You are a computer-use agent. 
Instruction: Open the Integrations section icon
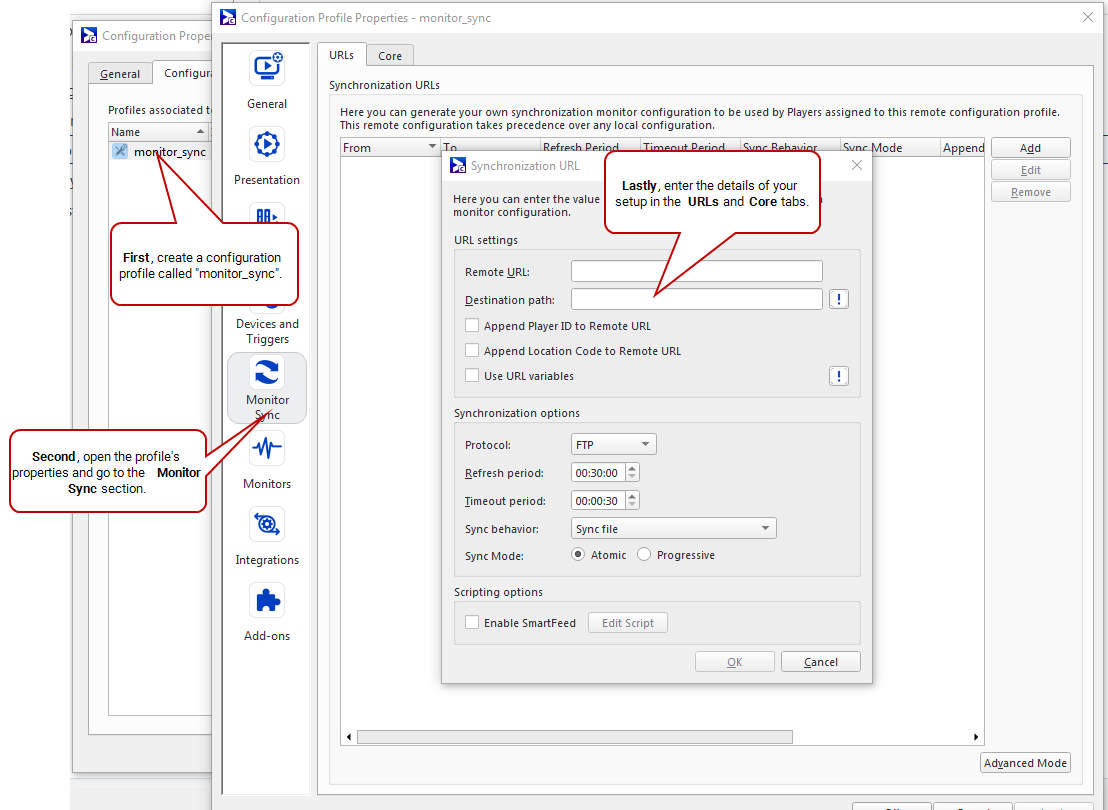point(267,525)
